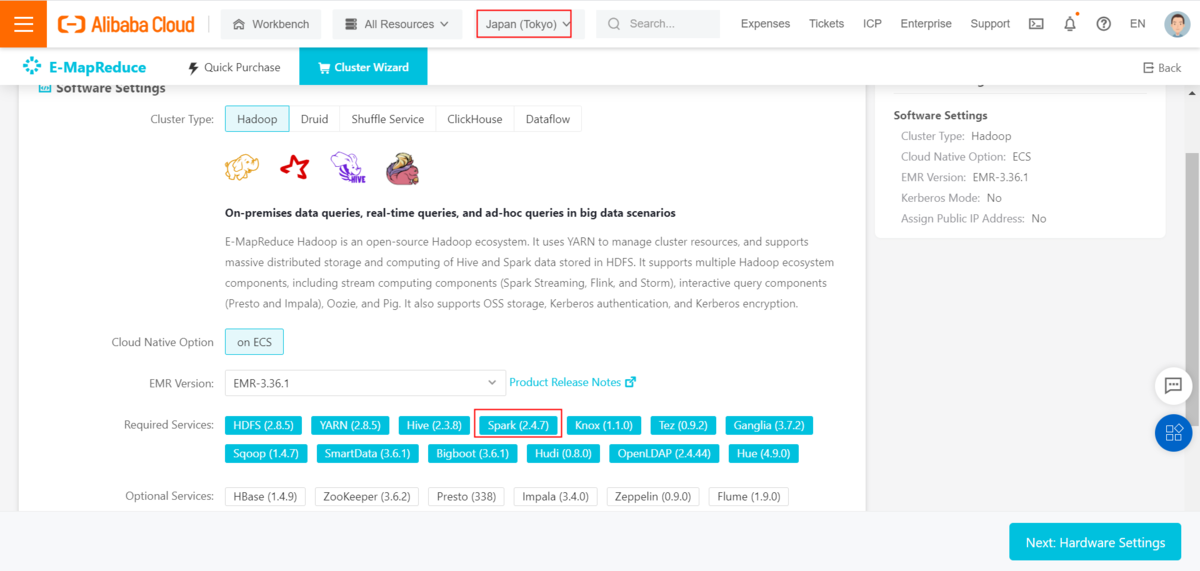The image size is (1200, 571).
Task: Switch language via EN selector
Action: [x=1137, y=24]
